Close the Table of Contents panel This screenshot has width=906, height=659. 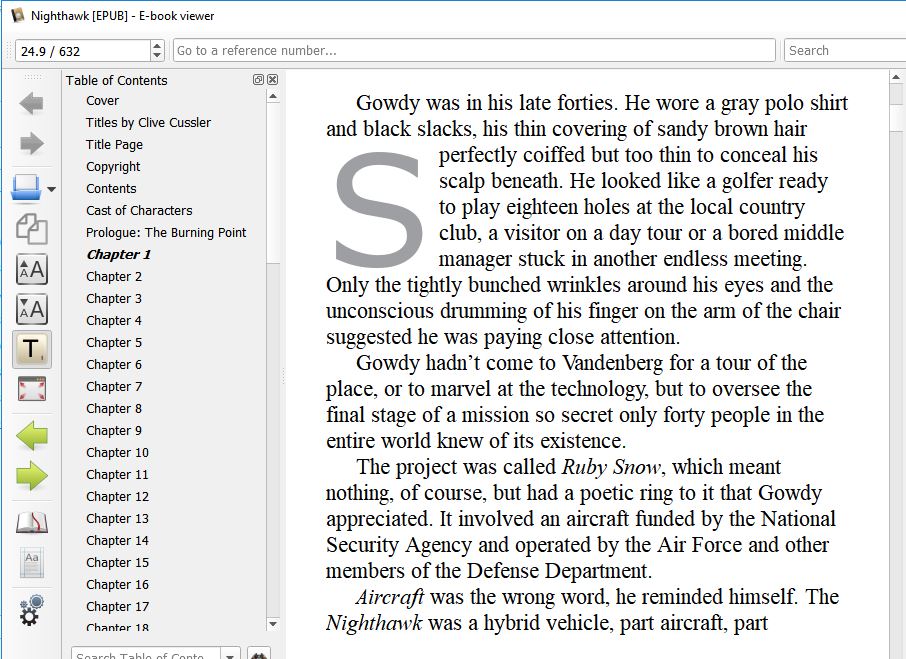tap(273, 80)
